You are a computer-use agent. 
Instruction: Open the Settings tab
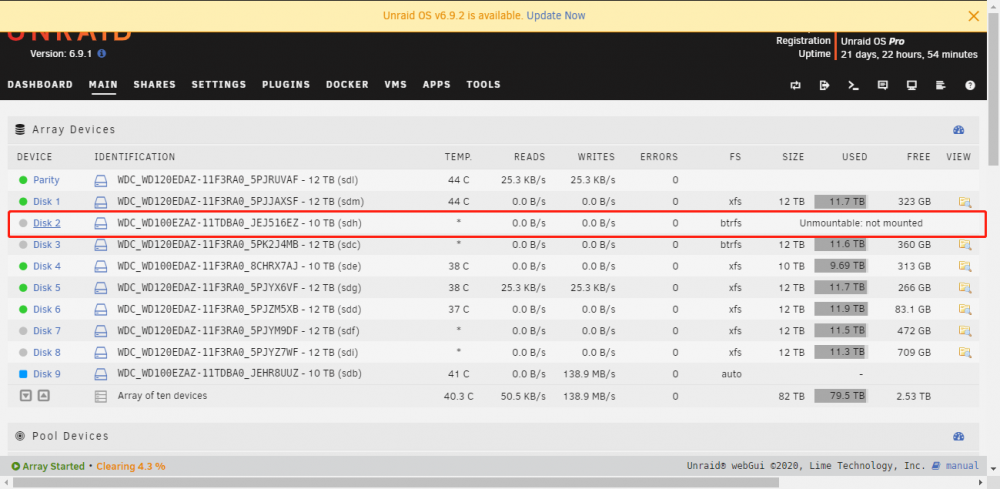tap(219, 85)
